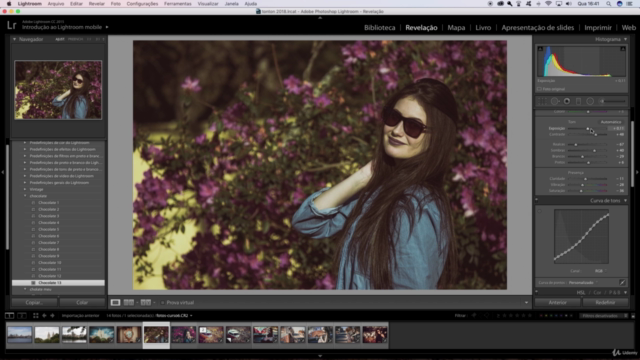
Task: Open the Biblioteca module
Action: (x=380, y=27)
